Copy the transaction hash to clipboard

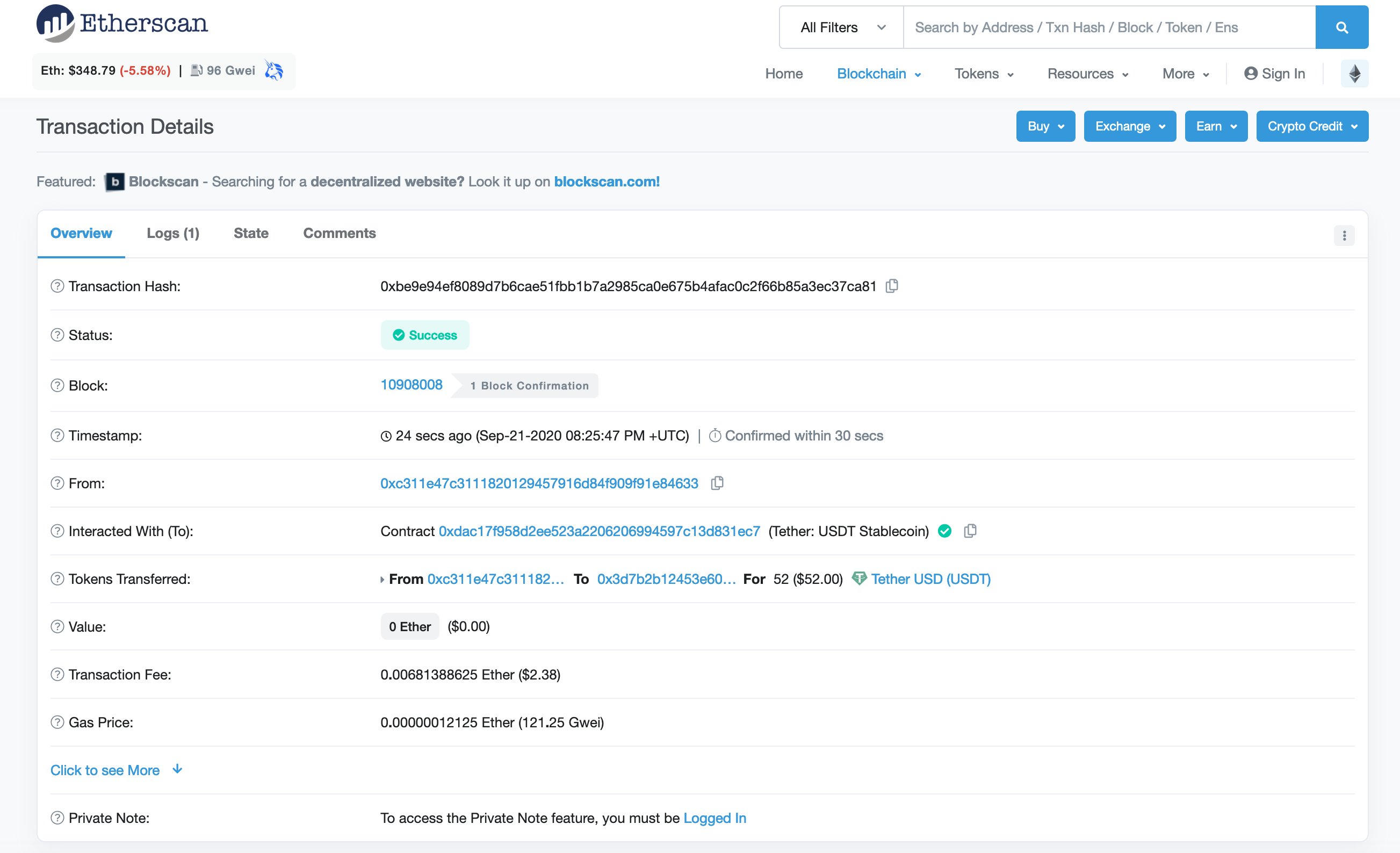(891, 286)
